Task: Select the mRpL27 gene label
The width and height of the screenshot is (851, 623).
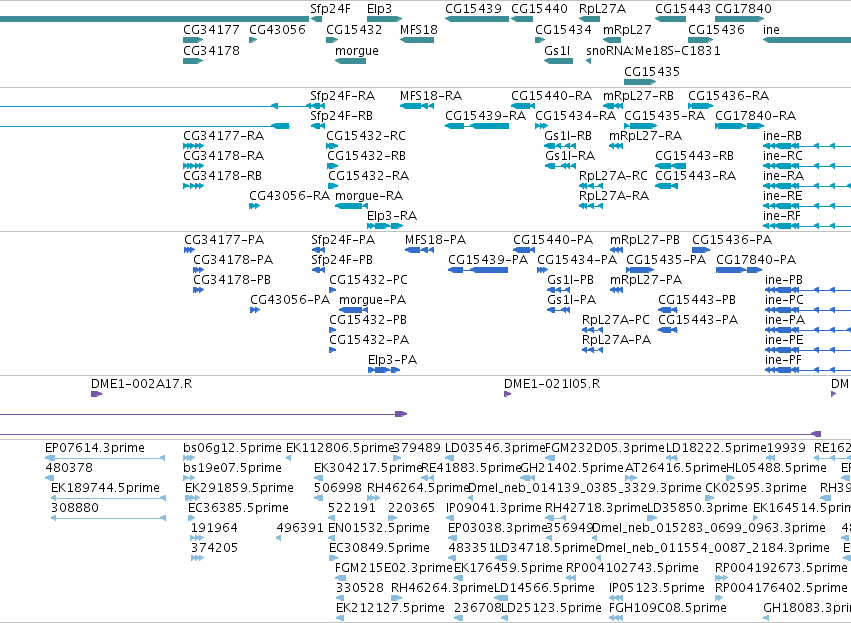Action: tap(627, 30)
